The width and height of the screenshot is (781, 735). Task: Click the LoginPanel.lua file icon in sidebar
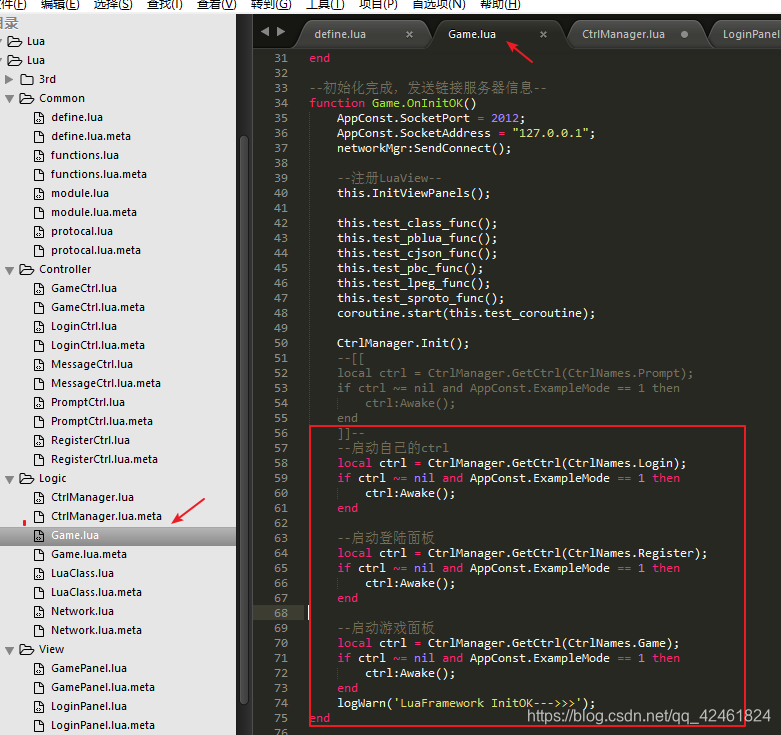[x=39, y=707]
